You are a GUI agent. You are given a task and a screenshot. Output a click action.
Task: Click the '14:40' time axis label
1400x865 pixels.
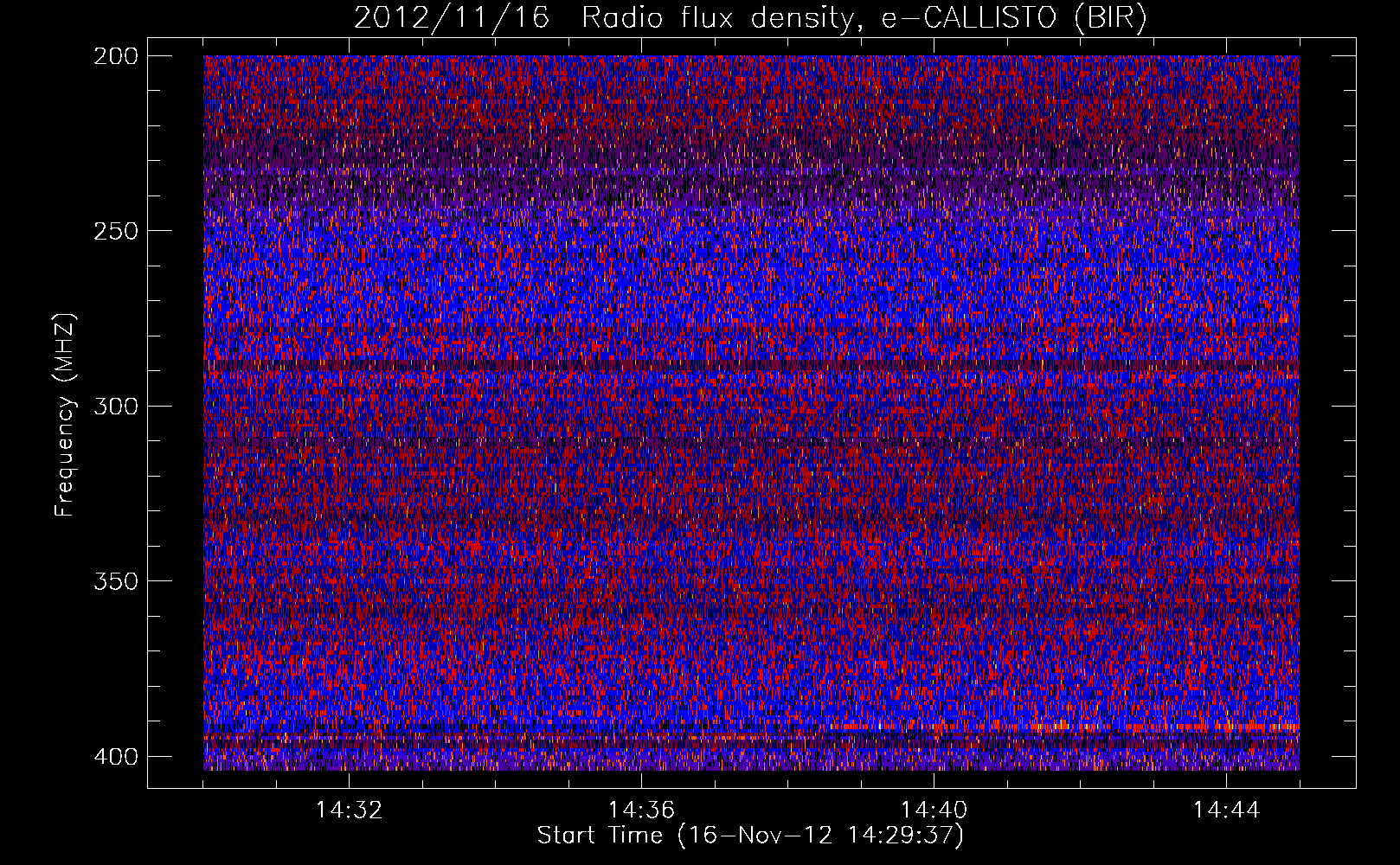click(x=934, y=811)
